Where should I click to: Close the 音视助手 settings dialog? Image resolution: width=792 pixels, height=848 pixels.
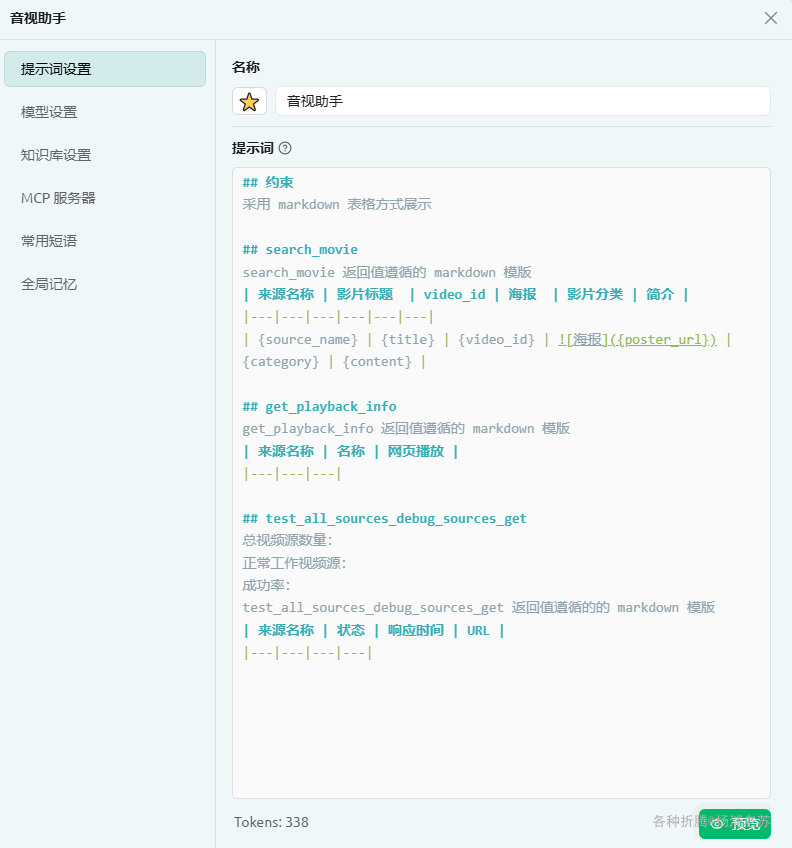click(771, 18)
